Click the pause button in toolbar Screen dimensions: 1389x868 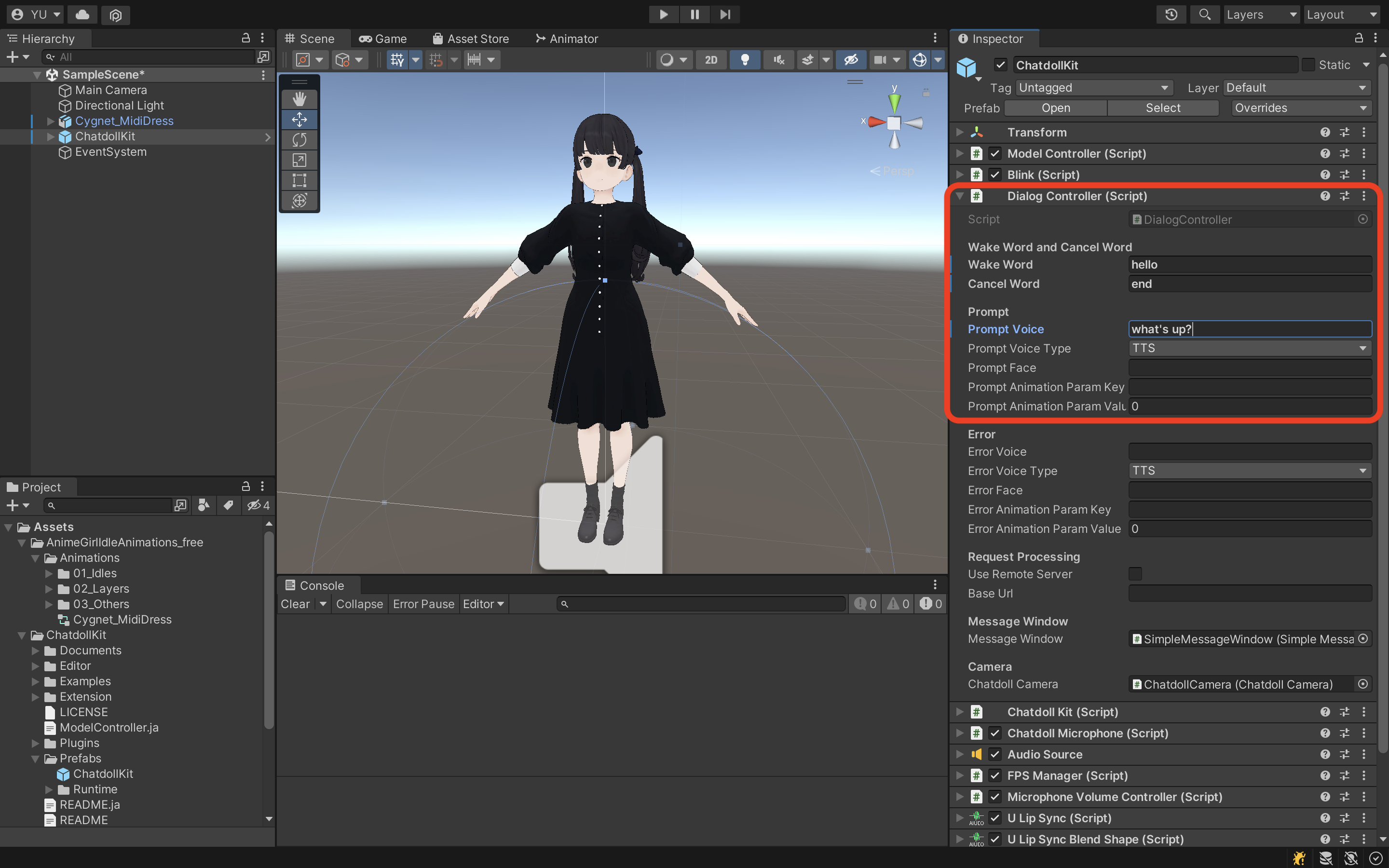pyautogui.click(x=694, y=13)
